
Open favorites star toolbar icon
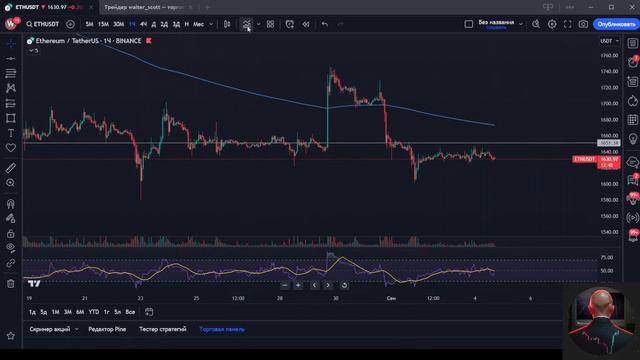click(x=11, y=336)
